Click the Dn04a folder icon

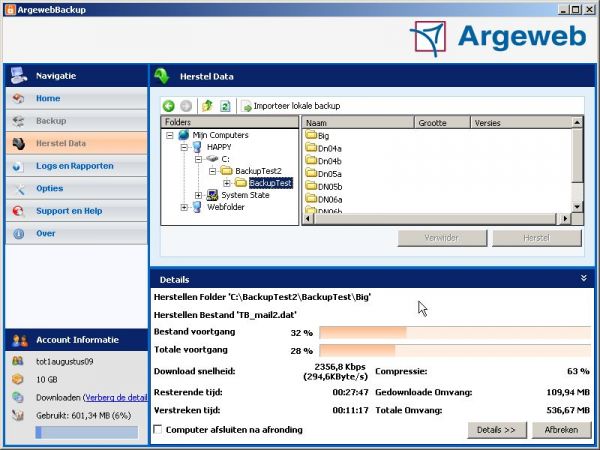(311, 148)
